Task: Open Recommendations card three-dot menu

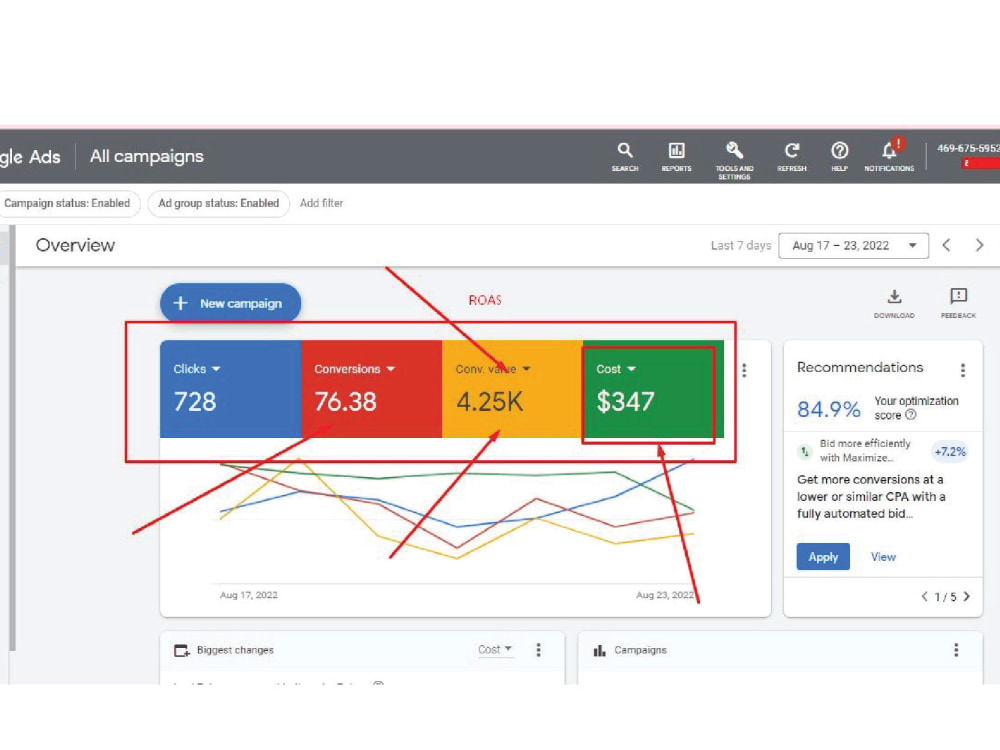Action: [963, 370]
